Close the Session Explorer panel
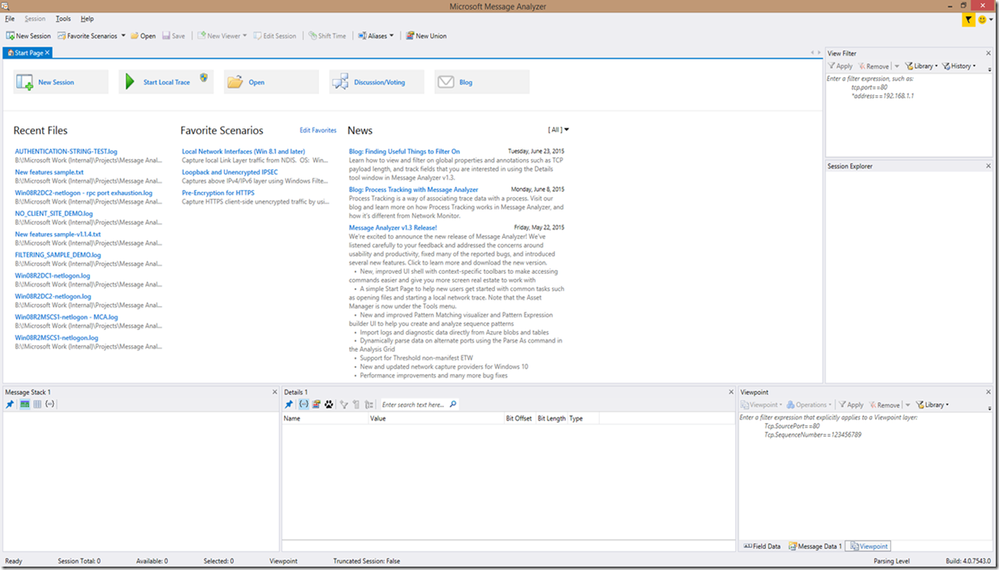The image size is (999, 570). [988, 166]
